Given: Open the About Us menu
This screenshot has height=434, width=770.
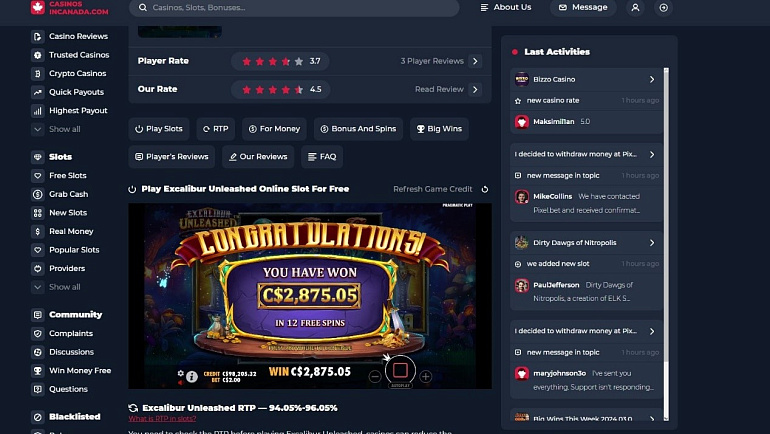Looking at the screenshot, I should coord(506,7).
